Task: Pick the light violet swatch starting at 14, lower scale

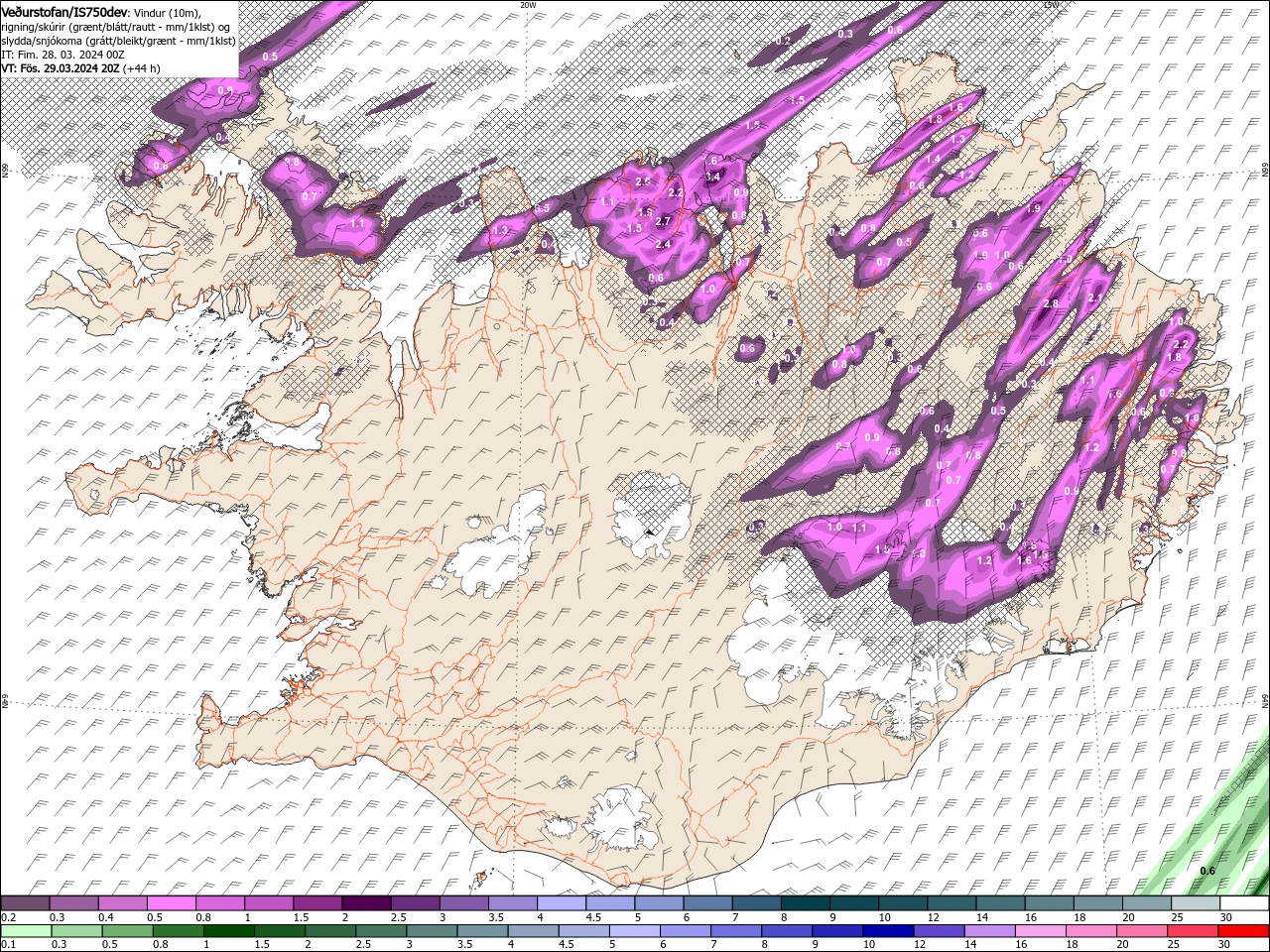Action: tap(988, 930)
